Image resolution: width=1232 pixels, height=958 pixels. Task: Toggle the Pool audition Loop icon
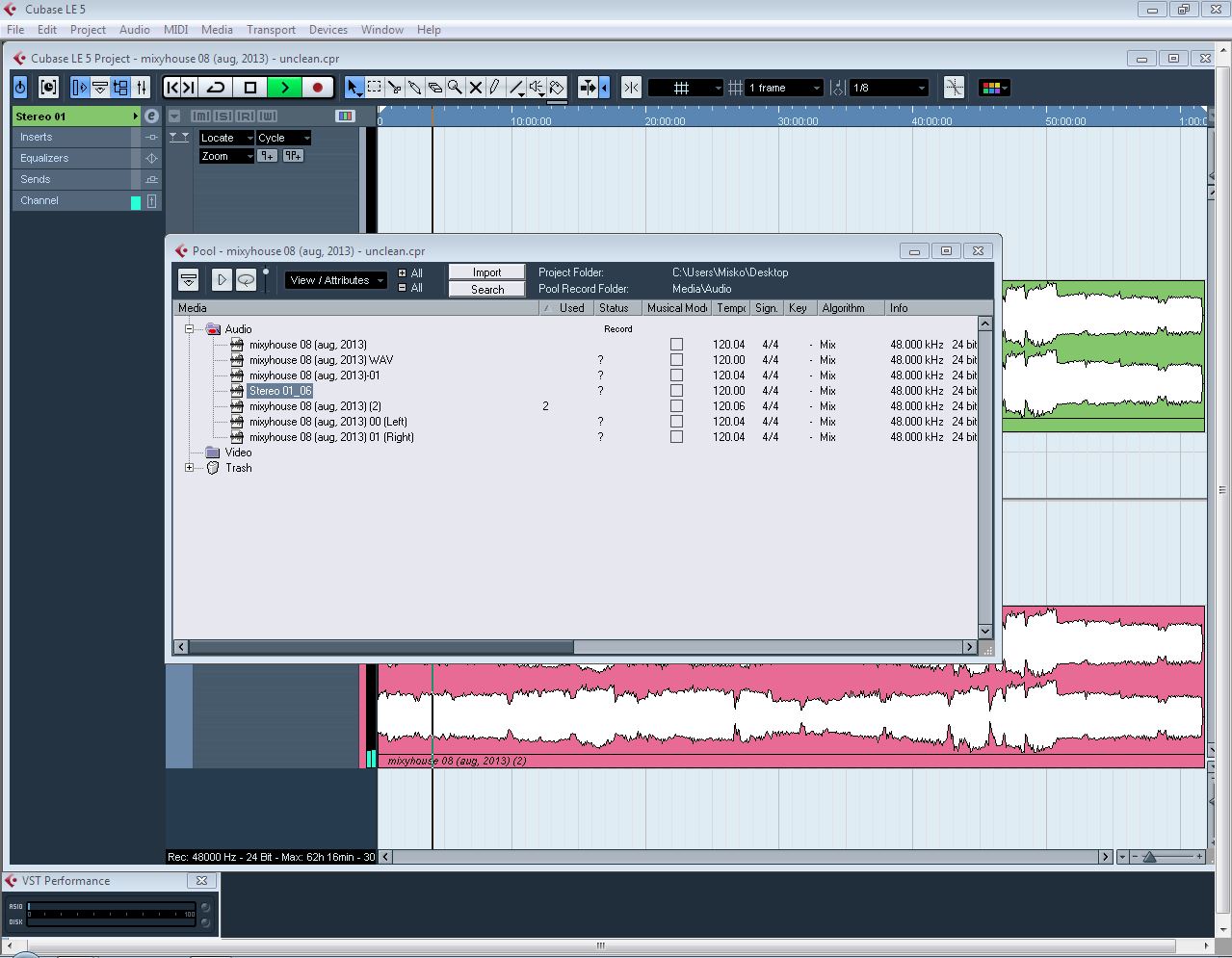coord(246,280)
